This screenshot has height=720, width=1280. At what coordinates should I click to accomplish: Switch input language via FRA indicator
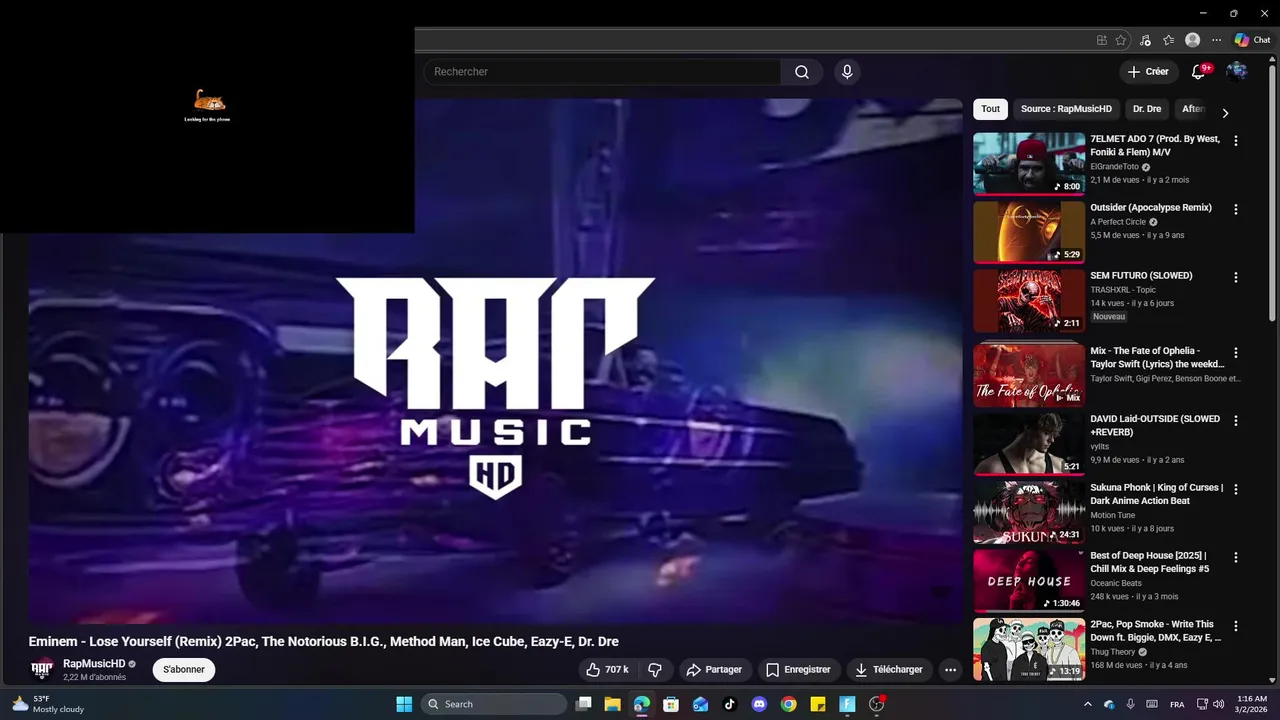pos(1177,704)
